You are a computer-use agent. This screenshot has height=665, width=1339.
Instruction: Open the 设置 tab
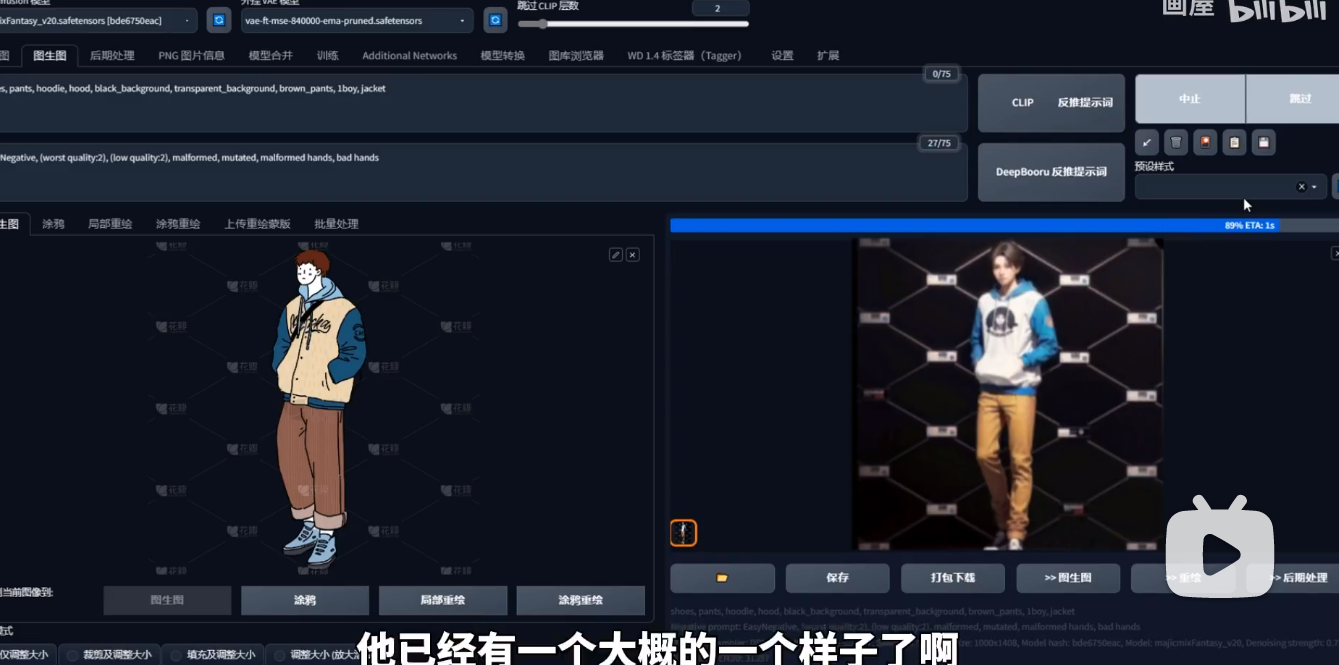tap(782, 56)
